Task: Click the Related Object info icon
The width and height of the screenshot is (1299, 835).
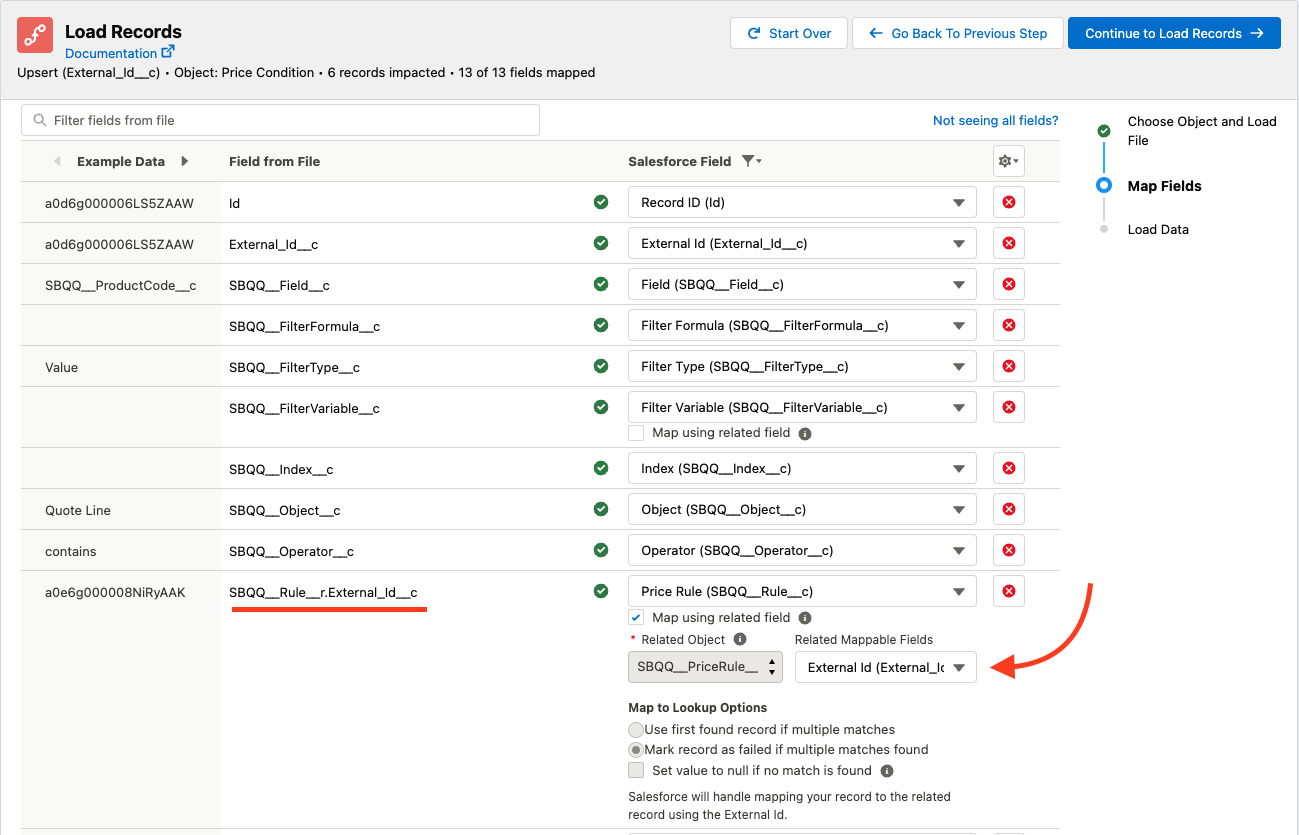Action: (740, 639)
